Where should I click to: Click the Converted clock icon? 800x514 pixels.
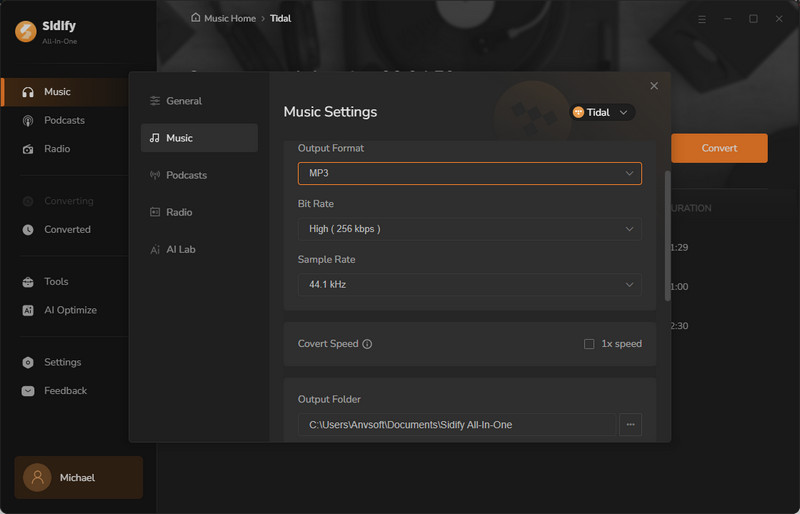28,230
